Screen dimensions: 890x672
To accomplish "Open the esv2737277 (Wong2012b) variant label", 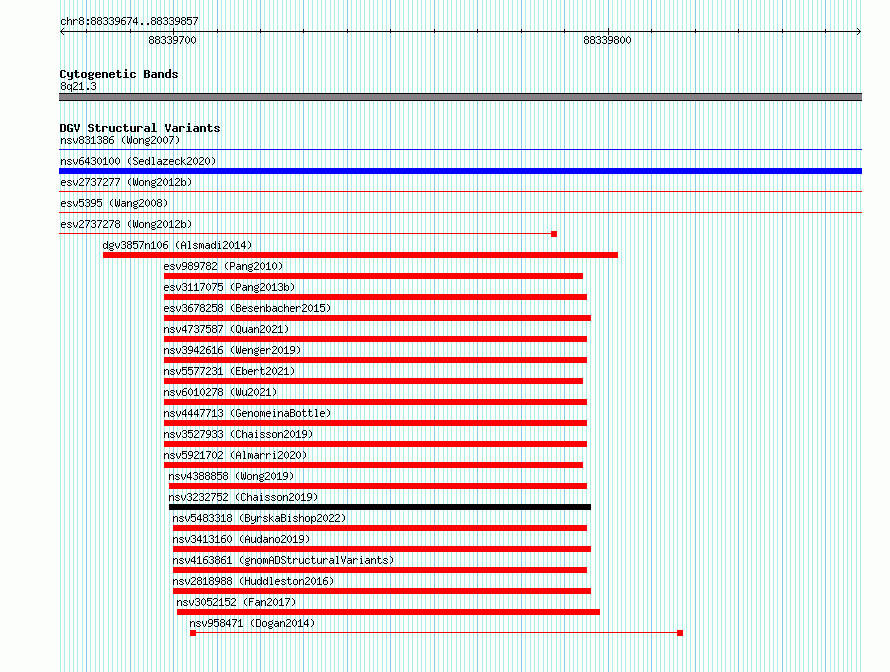I will (126, 182).
